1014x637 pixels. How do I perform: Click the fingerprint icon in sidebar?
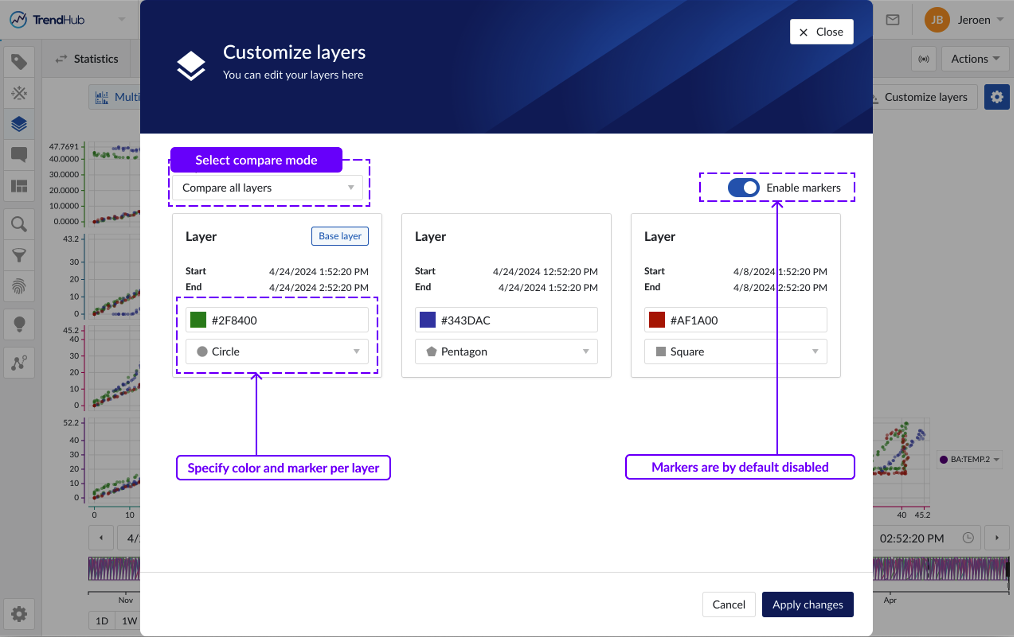pos(19,287)
